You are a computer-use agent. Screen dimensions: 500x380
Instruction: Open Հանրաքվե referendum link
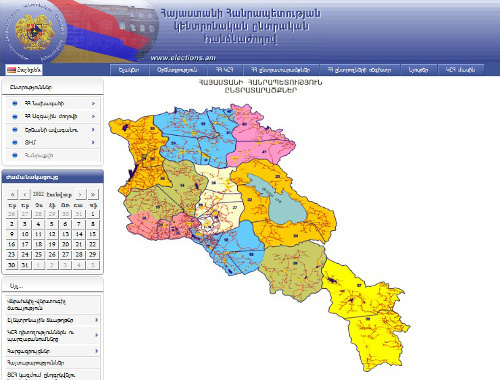(x=39, y=155)
